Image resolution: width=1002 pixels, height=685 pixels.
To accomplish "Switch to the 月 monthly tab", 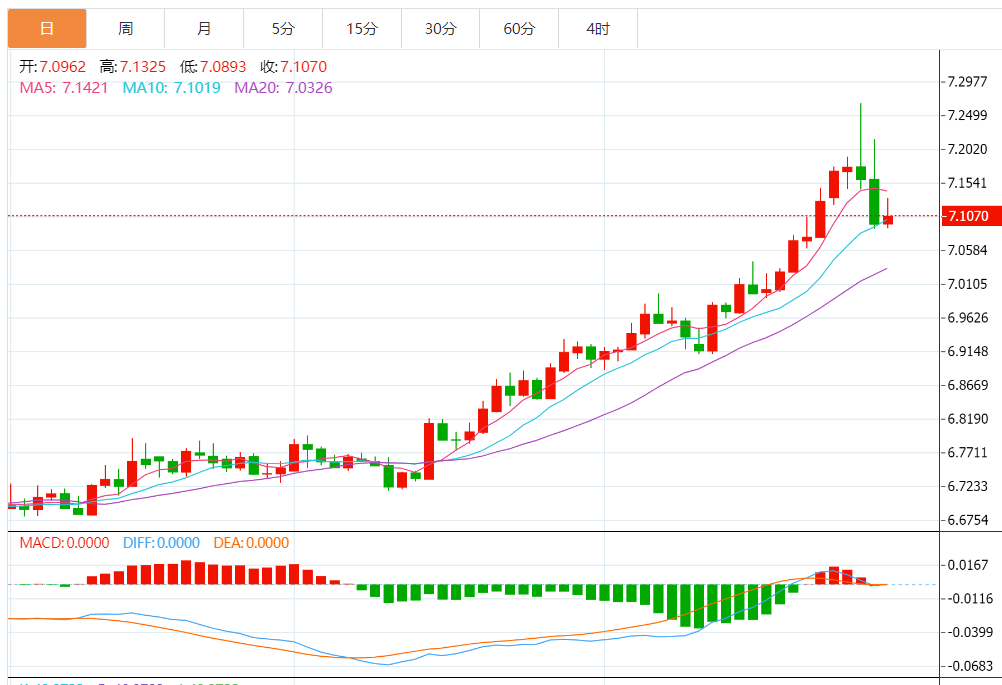I will [204, 29].
